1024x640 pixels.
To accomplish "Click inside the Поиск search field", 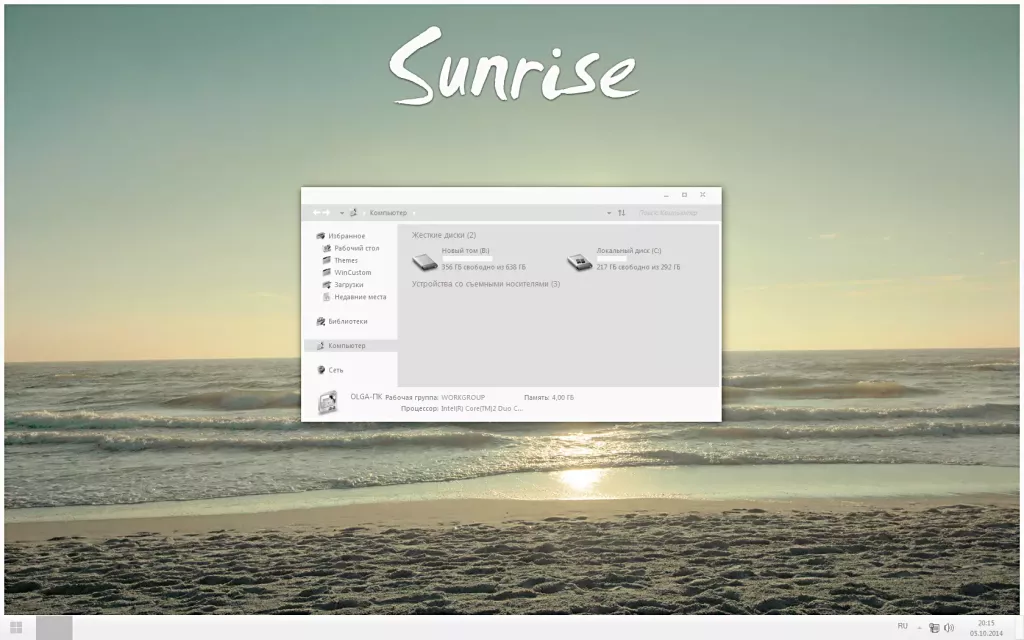I will tap(668, 212).
